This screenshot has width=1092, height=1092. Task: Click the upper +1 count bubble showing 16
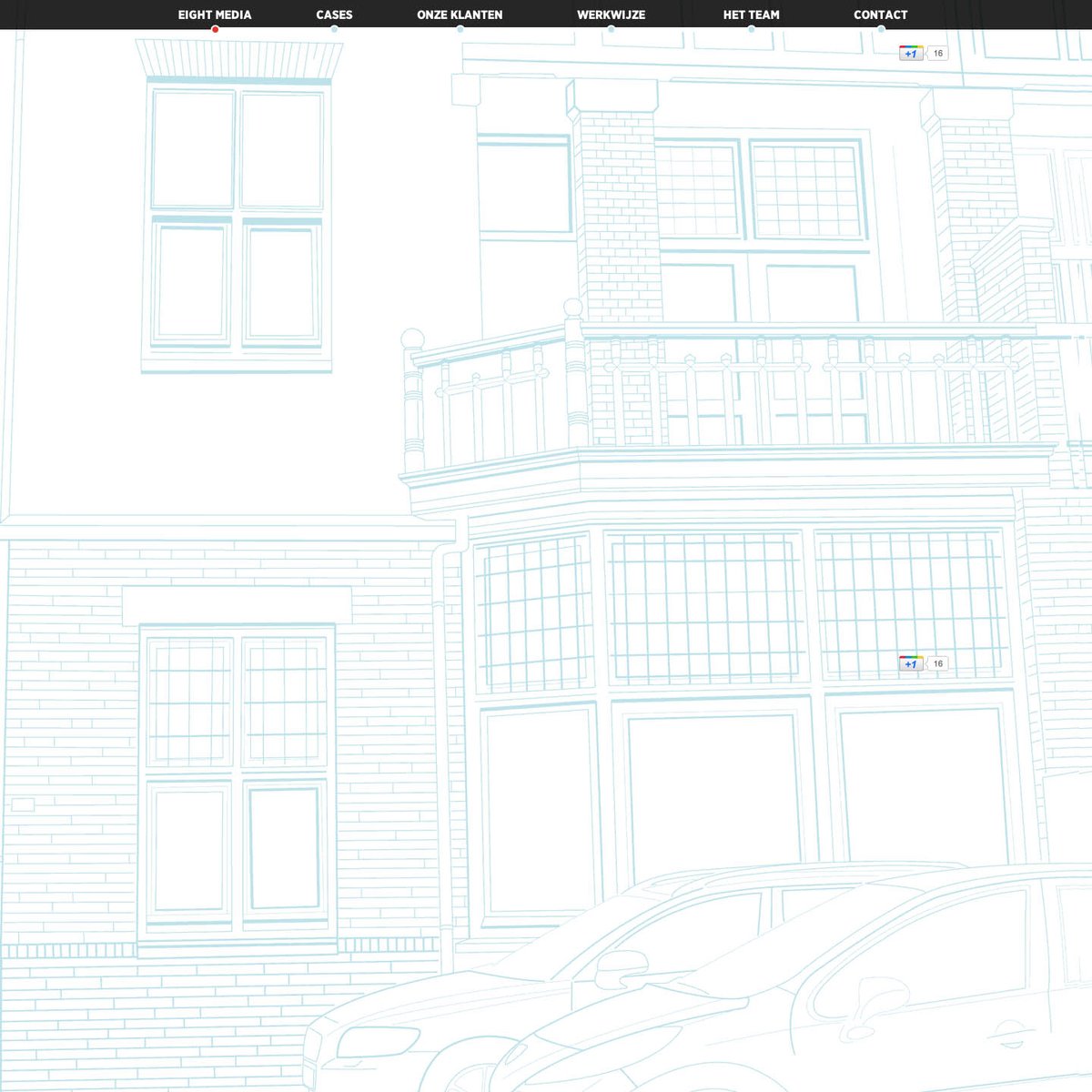click(937, 54)
